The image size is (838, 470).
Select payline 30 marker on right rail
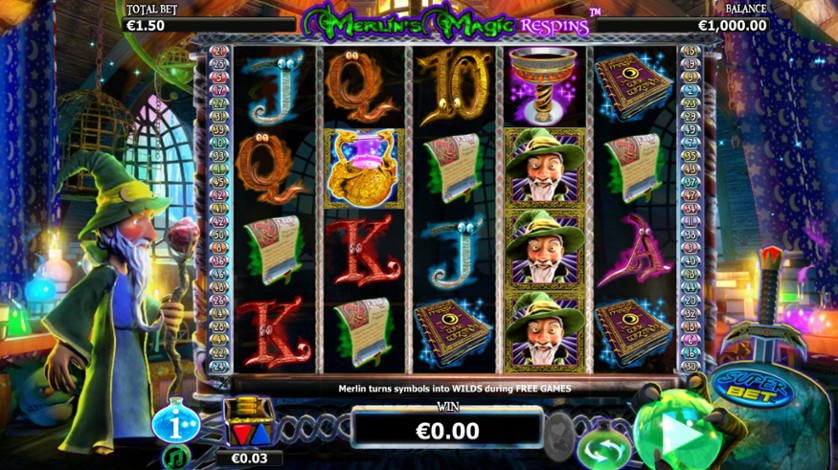(689, 367)
